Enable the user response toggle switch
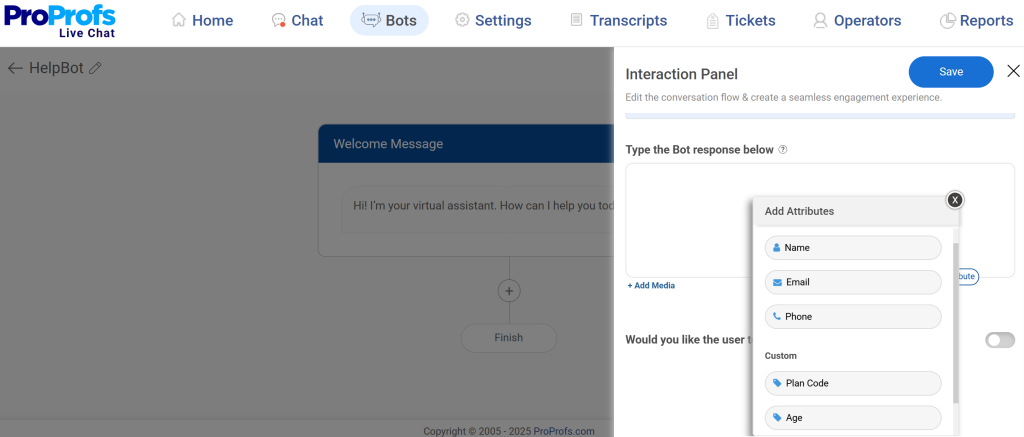The image size is (1024, 437). [999, 340]
